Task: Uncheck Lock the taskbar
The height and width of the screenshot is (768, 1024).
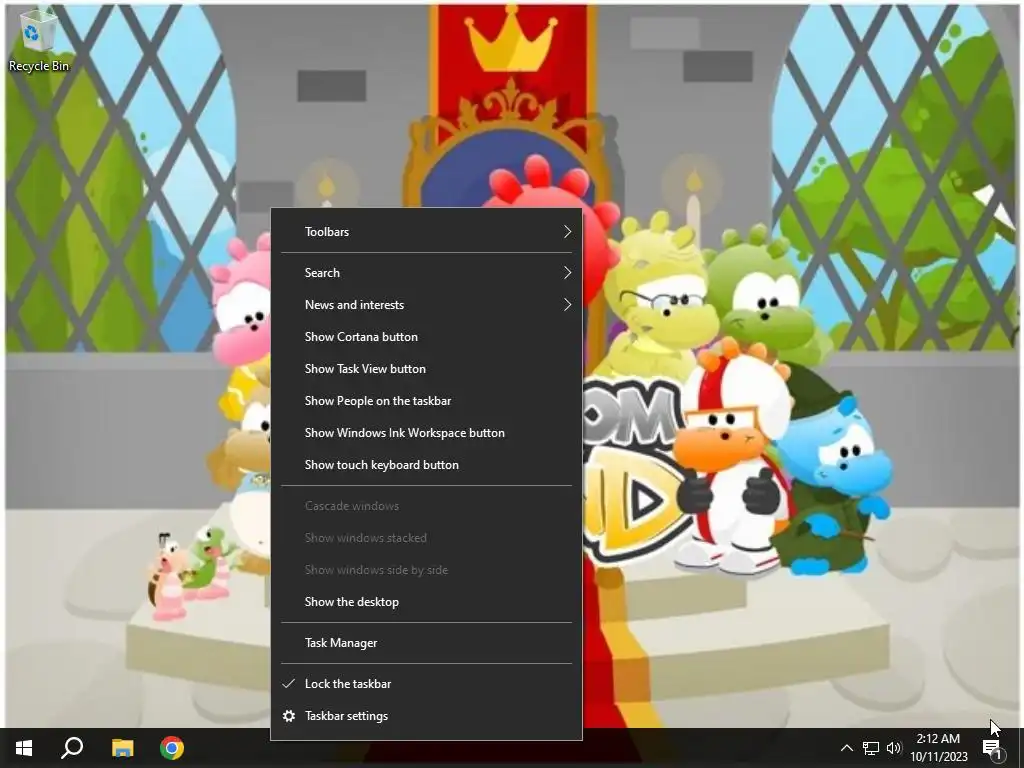Action: coord(426,684)
